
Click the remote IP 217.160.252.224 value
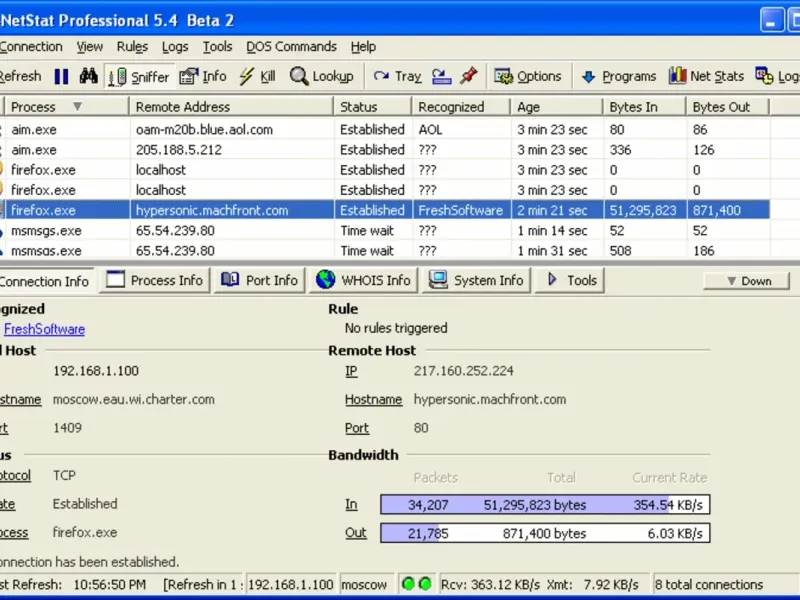tap(463, 371)
